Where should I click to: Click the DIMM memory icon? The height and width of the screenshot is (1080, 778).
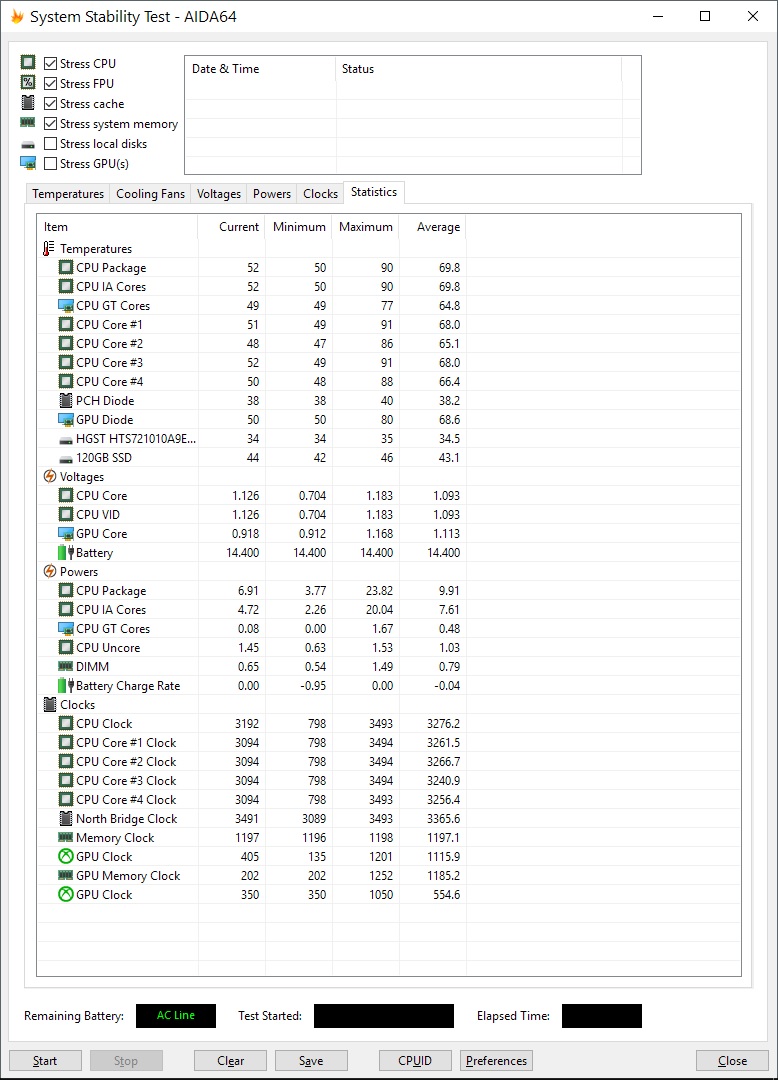point(65,666)
